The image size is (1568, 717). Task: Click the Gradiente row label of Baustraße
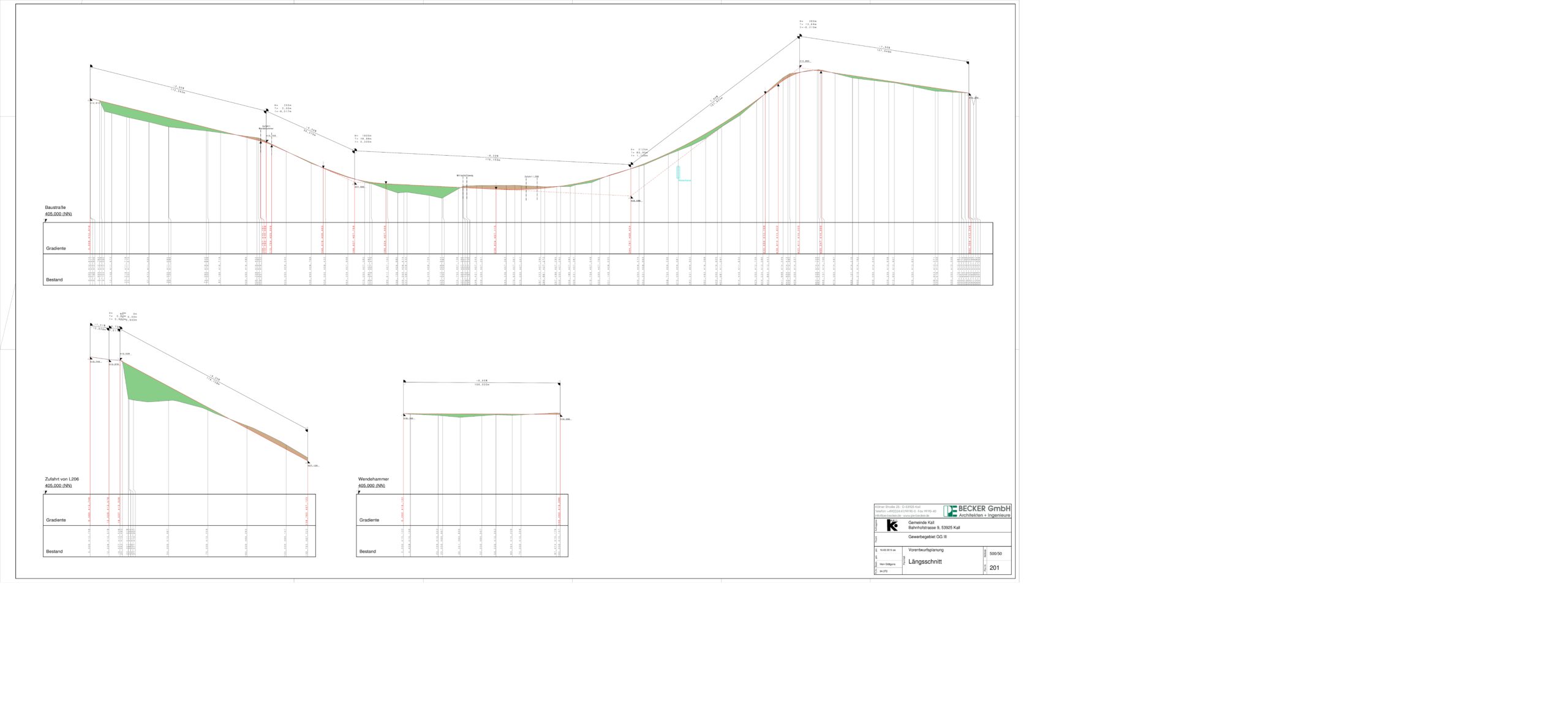pyautogui.click(x=56, y=248)
